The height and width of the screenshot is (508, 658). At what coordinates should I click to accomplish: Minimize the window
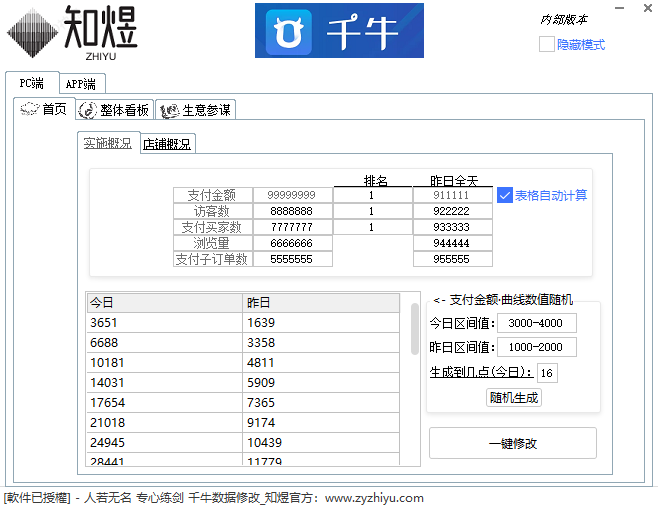619,8
